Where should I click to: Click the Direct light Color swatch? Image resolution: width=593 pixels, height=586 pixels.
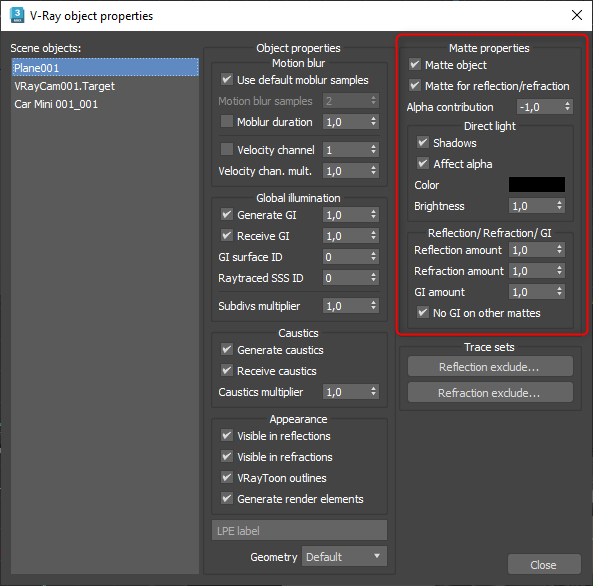coord(537,185)
